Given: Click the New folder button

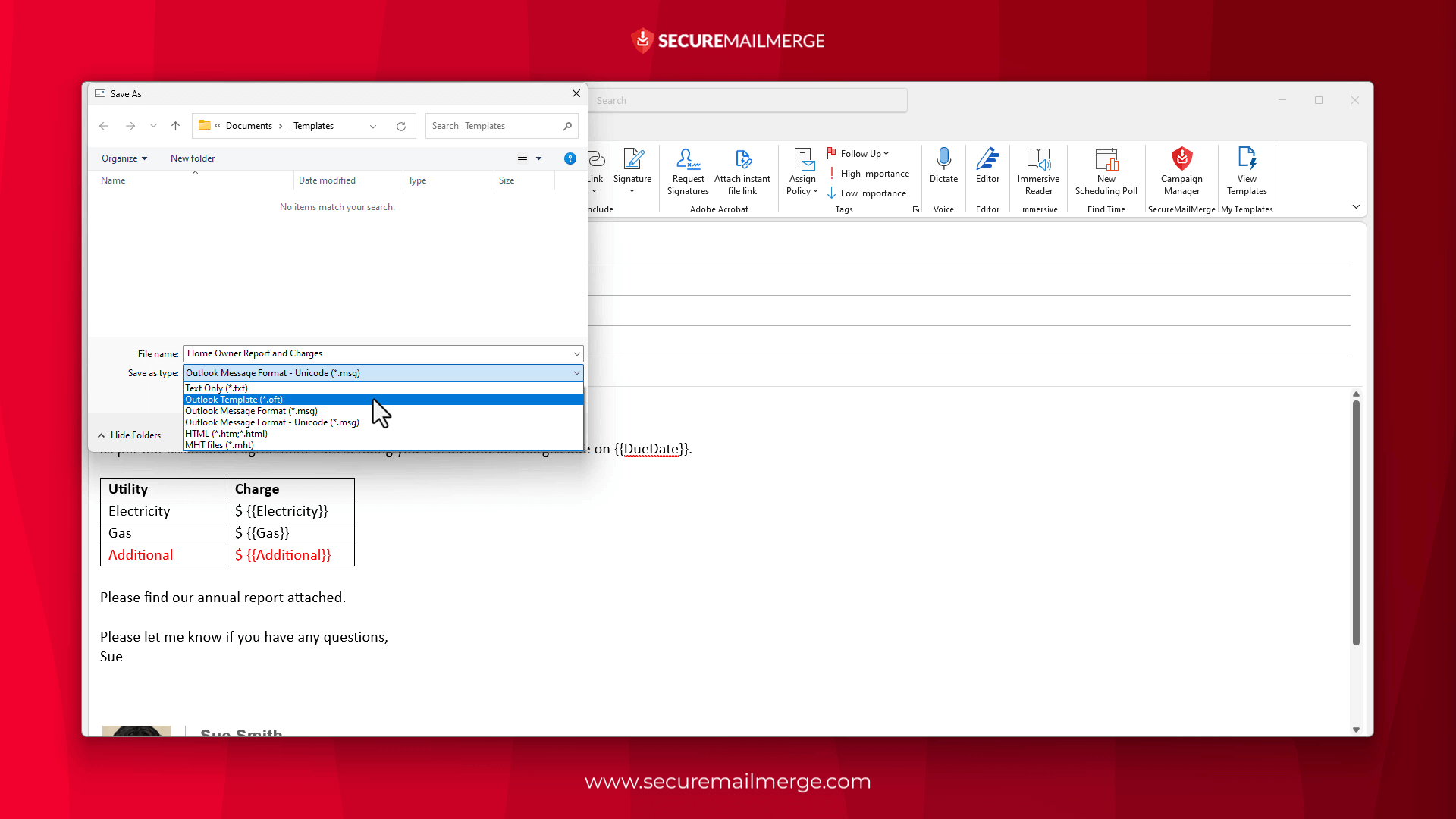Looking at the screenshot, I should click(193, 158).
